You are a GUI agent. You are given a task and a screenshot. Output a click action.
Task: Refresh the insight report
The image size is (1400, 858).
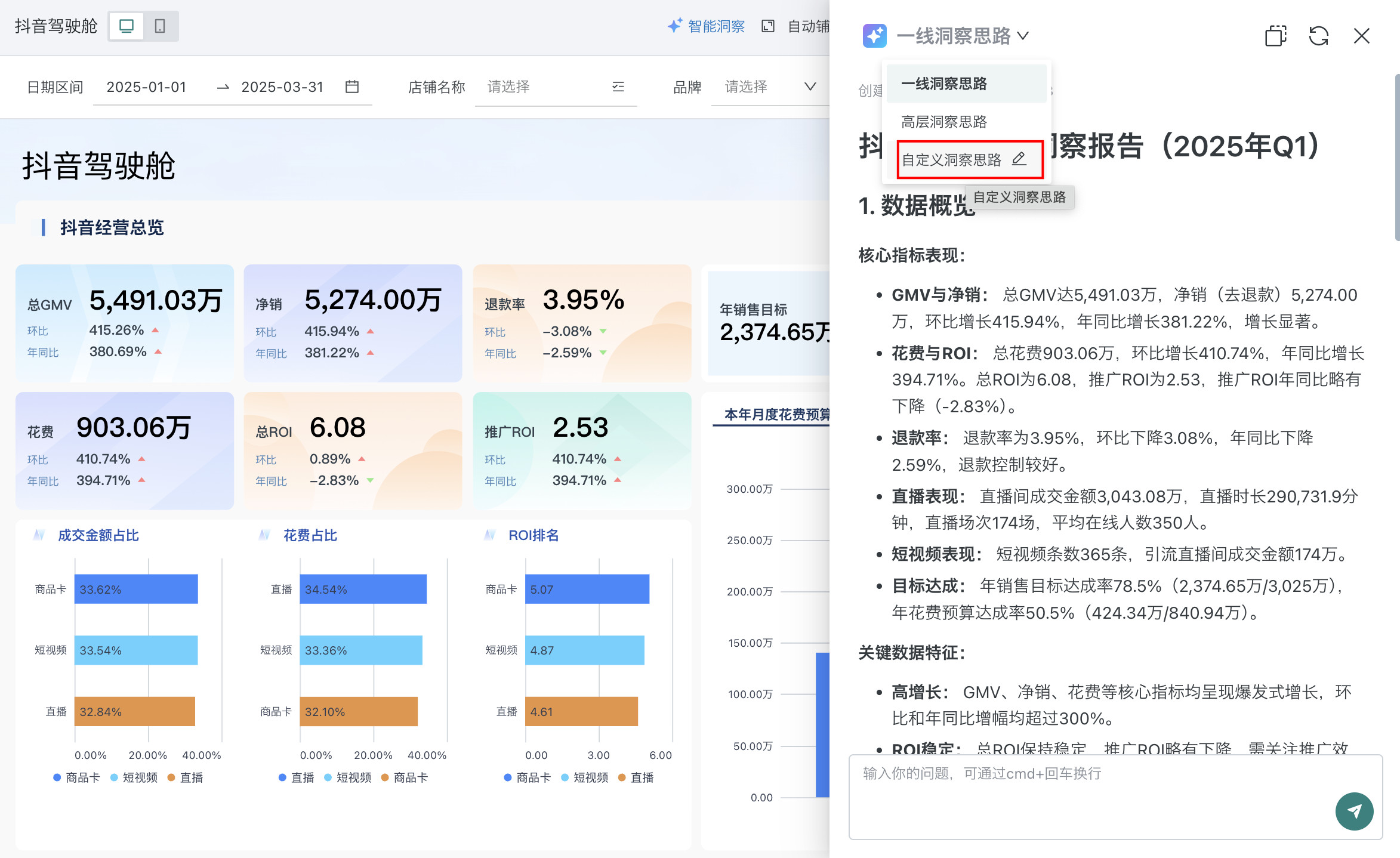coord(1318,36)
